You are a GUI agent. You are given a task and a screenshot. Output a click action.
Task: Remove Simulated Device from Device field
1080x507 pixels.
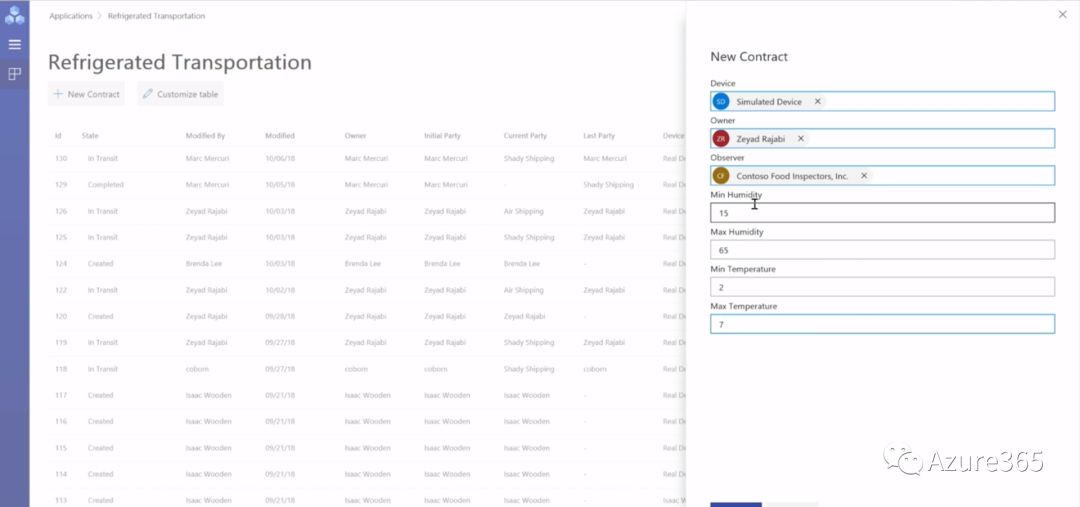[817, 102]
